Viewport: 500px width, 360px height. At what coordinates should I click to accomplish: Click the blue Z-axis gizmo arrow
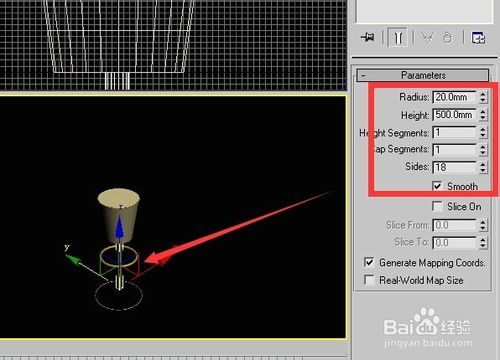119,227
